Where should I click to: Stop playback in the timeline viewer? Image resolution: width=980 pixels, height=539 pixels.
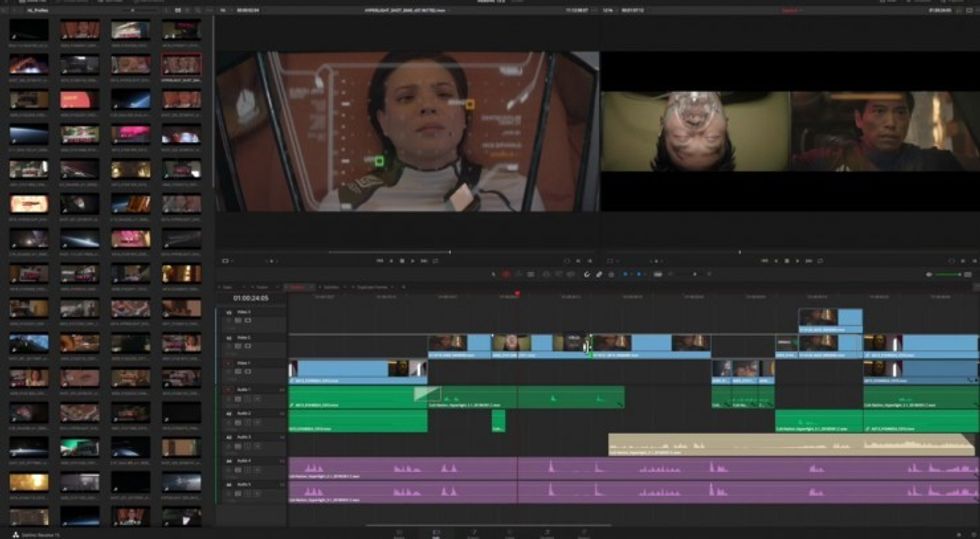787,261
